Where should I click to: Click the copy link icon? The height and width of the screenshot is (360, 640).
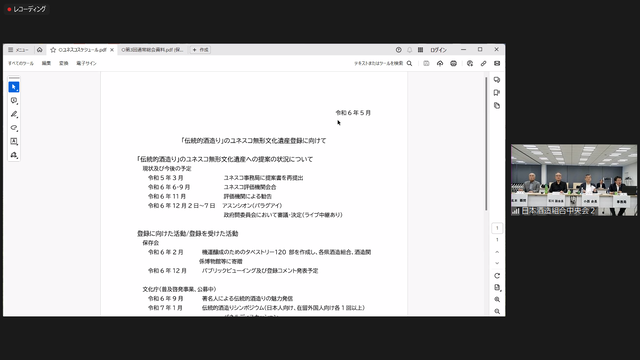click(483, 63)
